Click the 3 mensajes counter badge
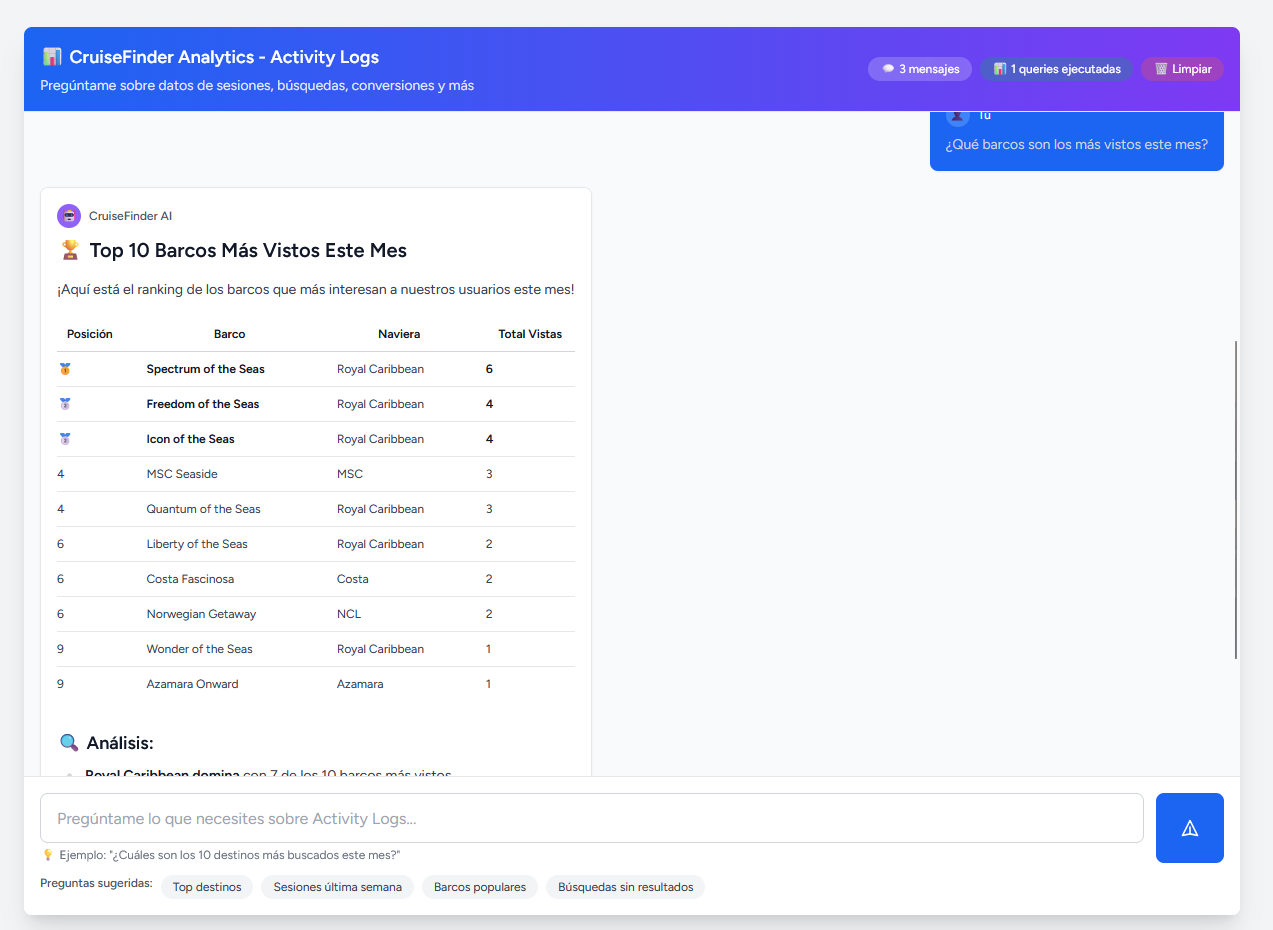 [919, 68]
